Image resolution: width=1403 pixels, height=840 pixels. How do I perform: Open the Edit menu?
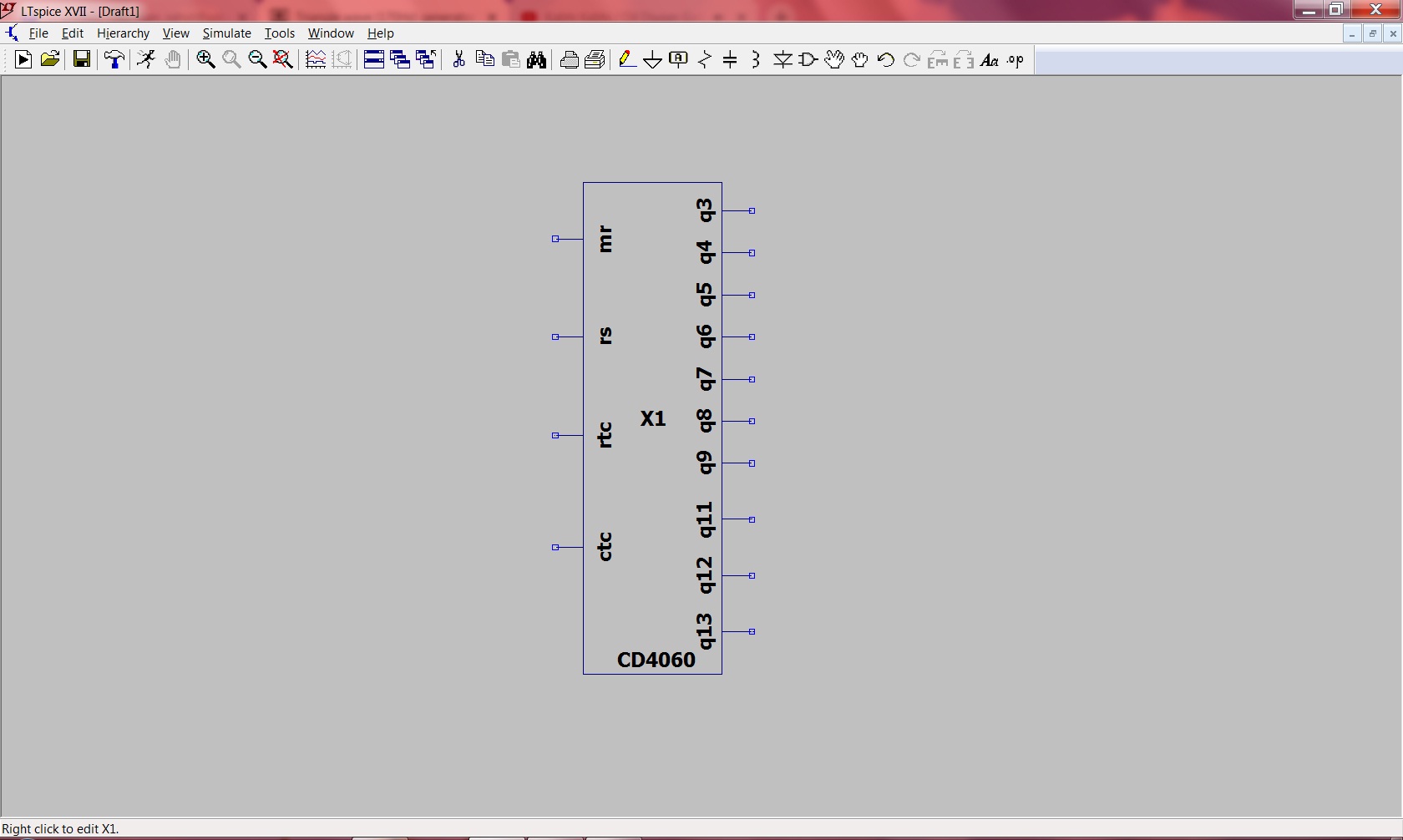tap(73, 33)
